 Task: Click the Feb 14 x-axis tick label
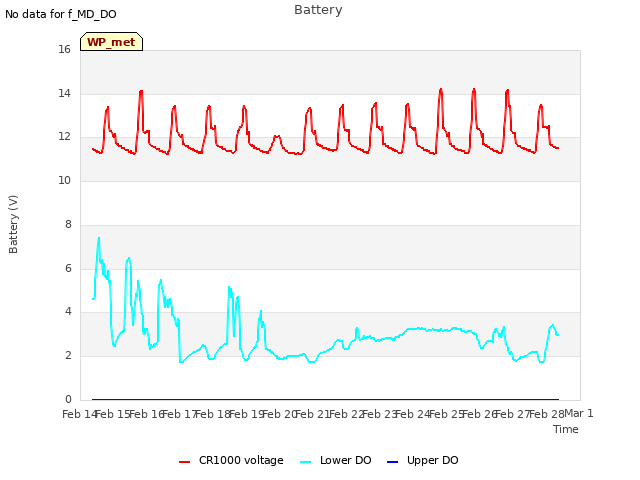point(80,414)
